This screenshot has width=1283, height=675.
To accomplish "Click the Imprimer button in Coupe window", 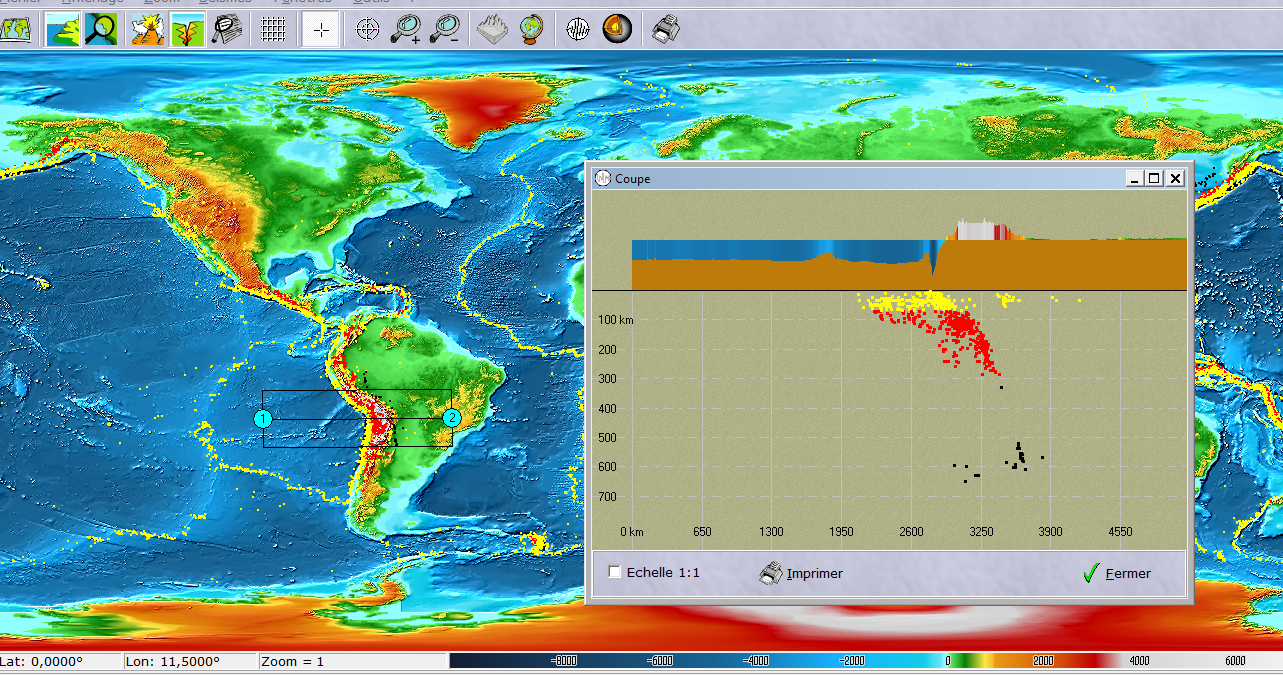I will coord(801,574).
